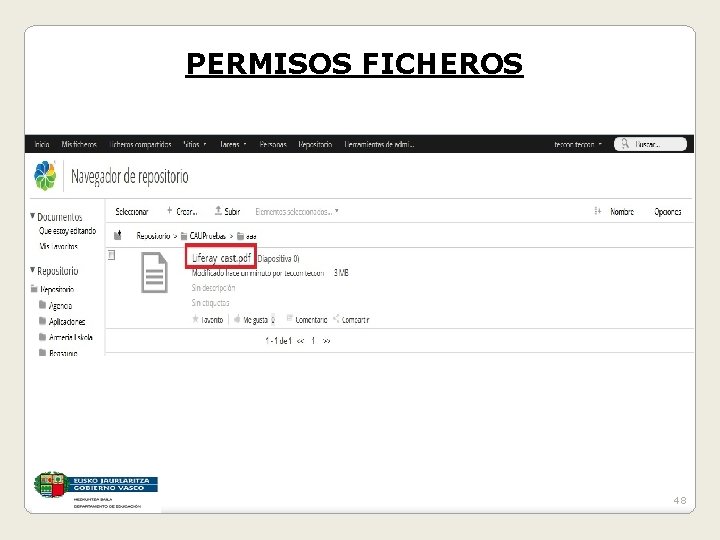The height and width of the screenshot is (540, 720).
Task: Click the Me gusta link text
Action: tap(255, 320)
